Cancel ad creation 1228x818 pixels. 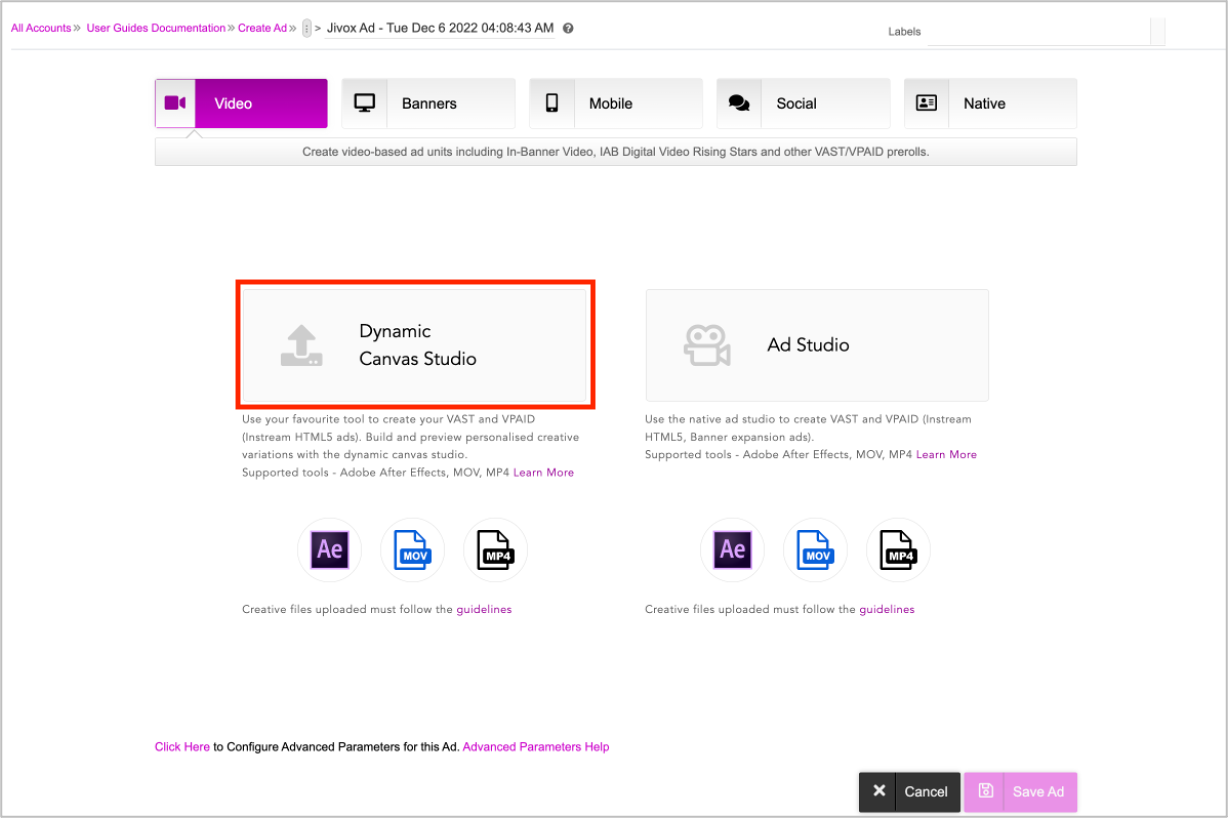[x=909, y=792]
